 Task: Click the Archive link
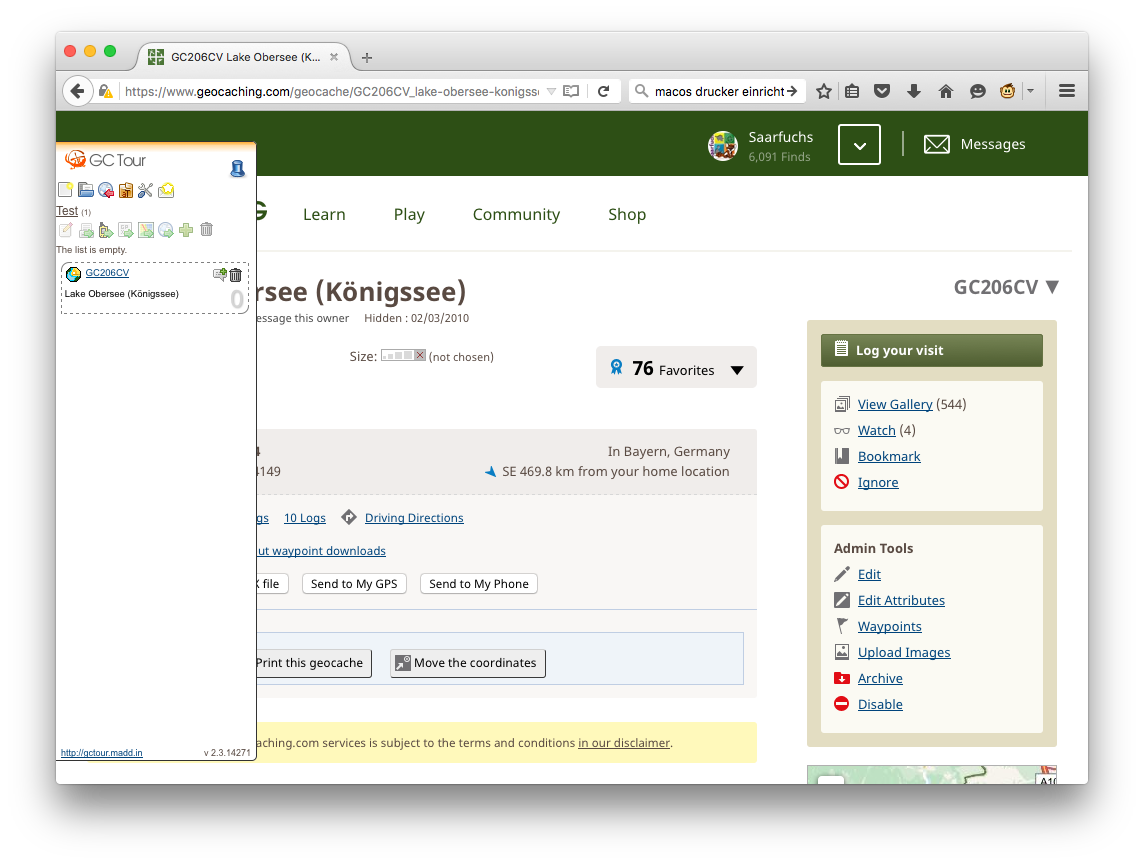pos(880,679)
